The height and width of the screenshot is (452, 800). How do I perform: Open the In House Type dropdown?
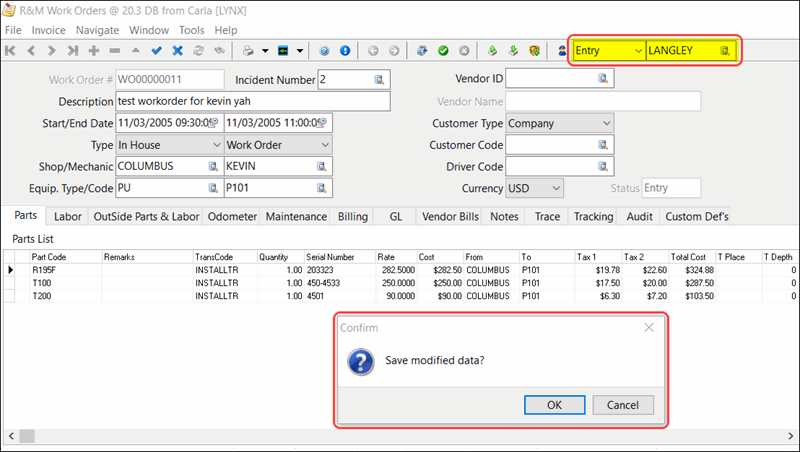coord(215,145)
